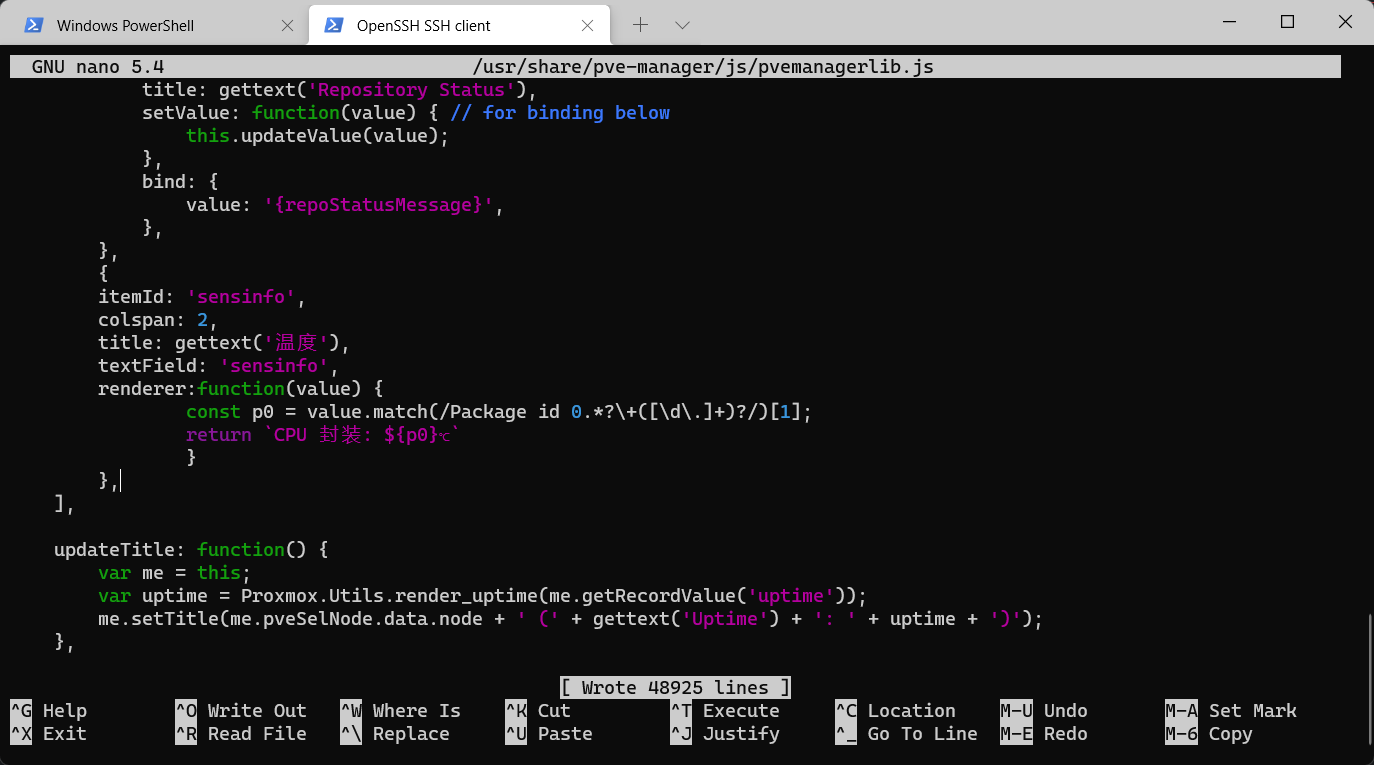Click the render_uptime variable line

point(483,596)
